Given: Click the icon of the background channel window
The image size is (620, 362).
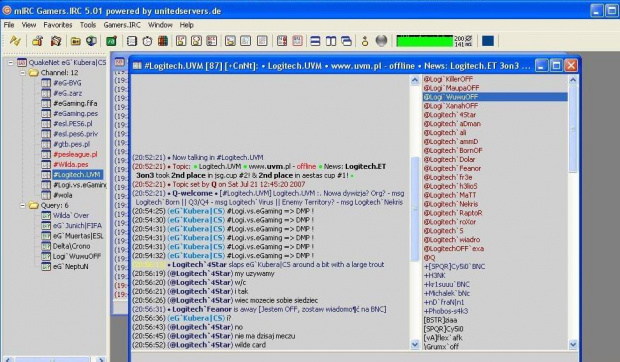Looking at the screenshot, I should 119,62.
